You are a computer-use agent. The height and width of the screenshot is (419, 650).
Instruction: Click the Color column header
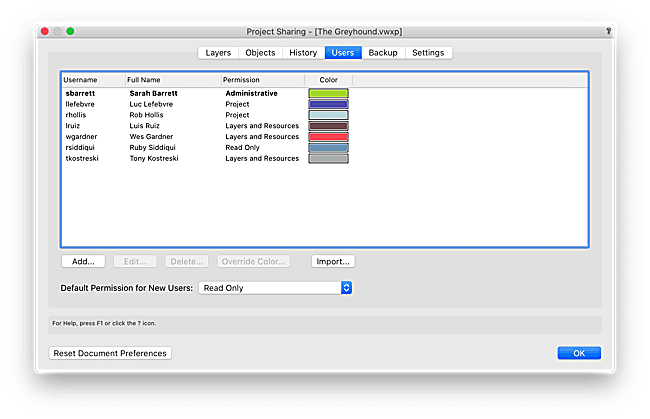point(329,80)
